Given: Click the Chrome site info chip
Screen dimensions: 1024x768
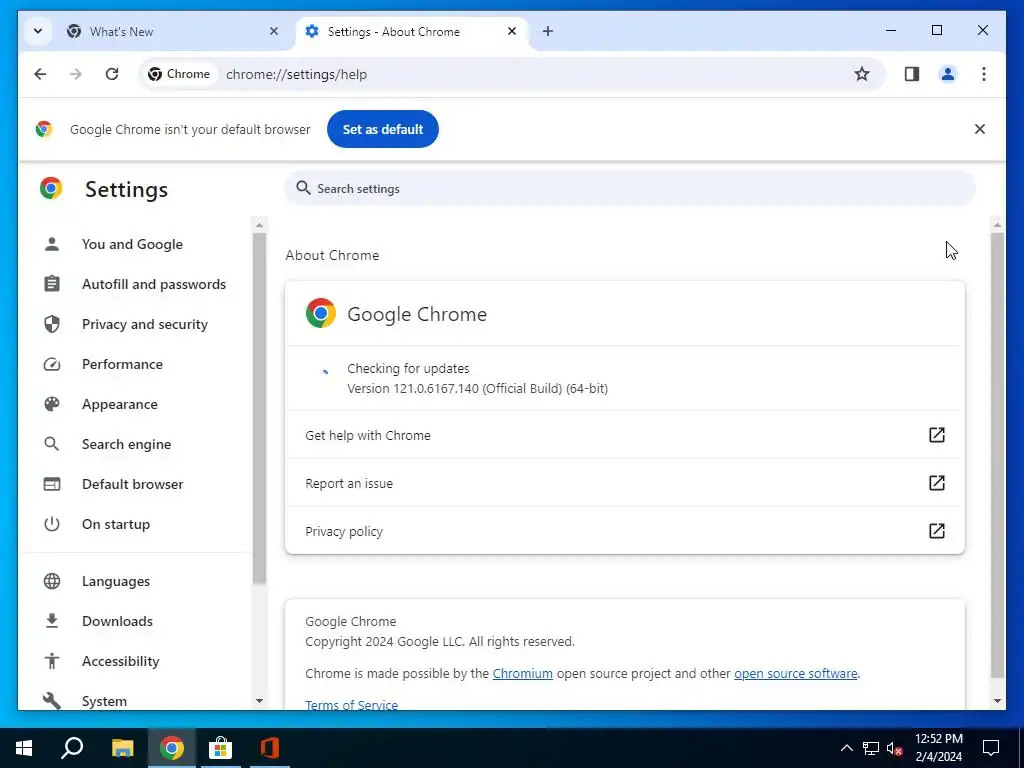Looking at the screenshot, I should point(179,74).
